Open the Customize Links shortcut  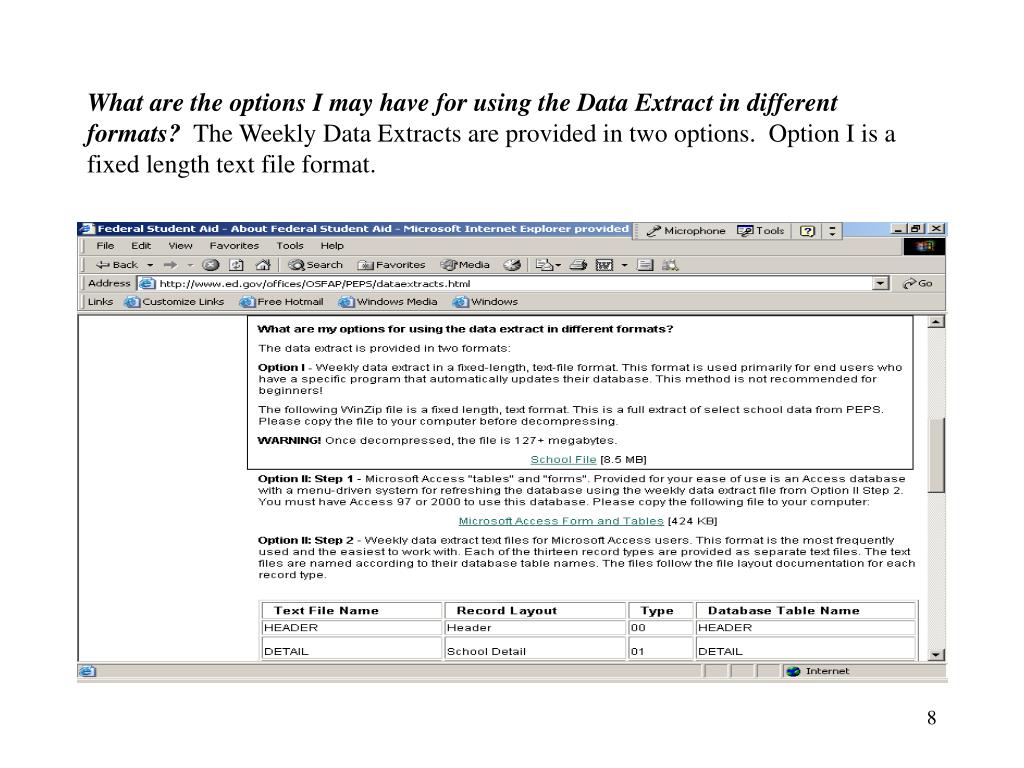[x=174, y=302]
